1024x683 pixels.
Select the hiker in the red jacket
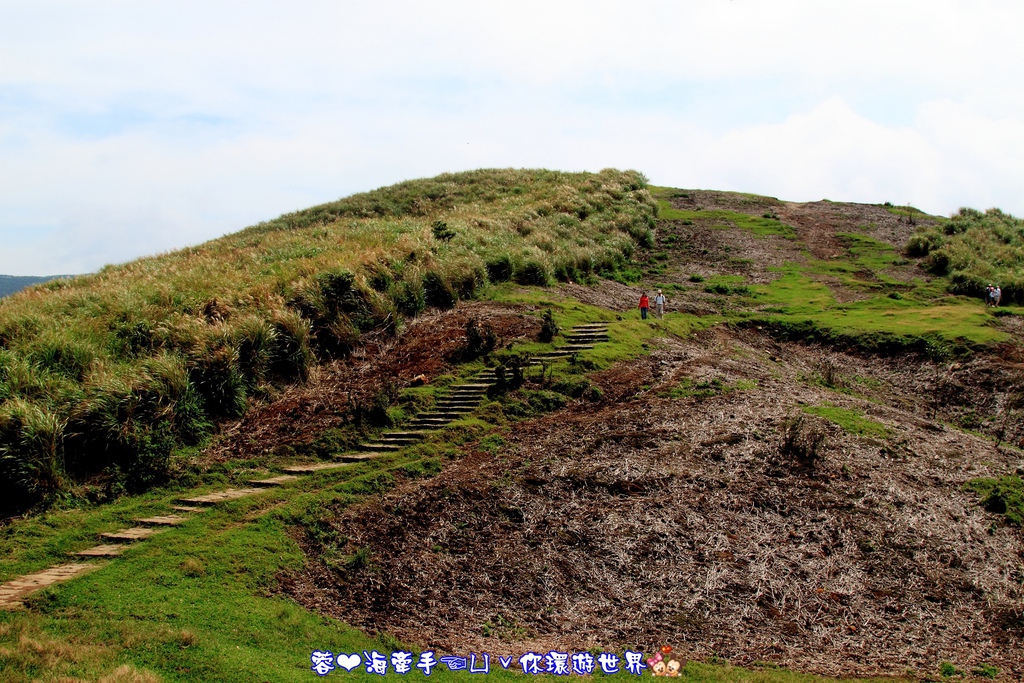[644, 305]
